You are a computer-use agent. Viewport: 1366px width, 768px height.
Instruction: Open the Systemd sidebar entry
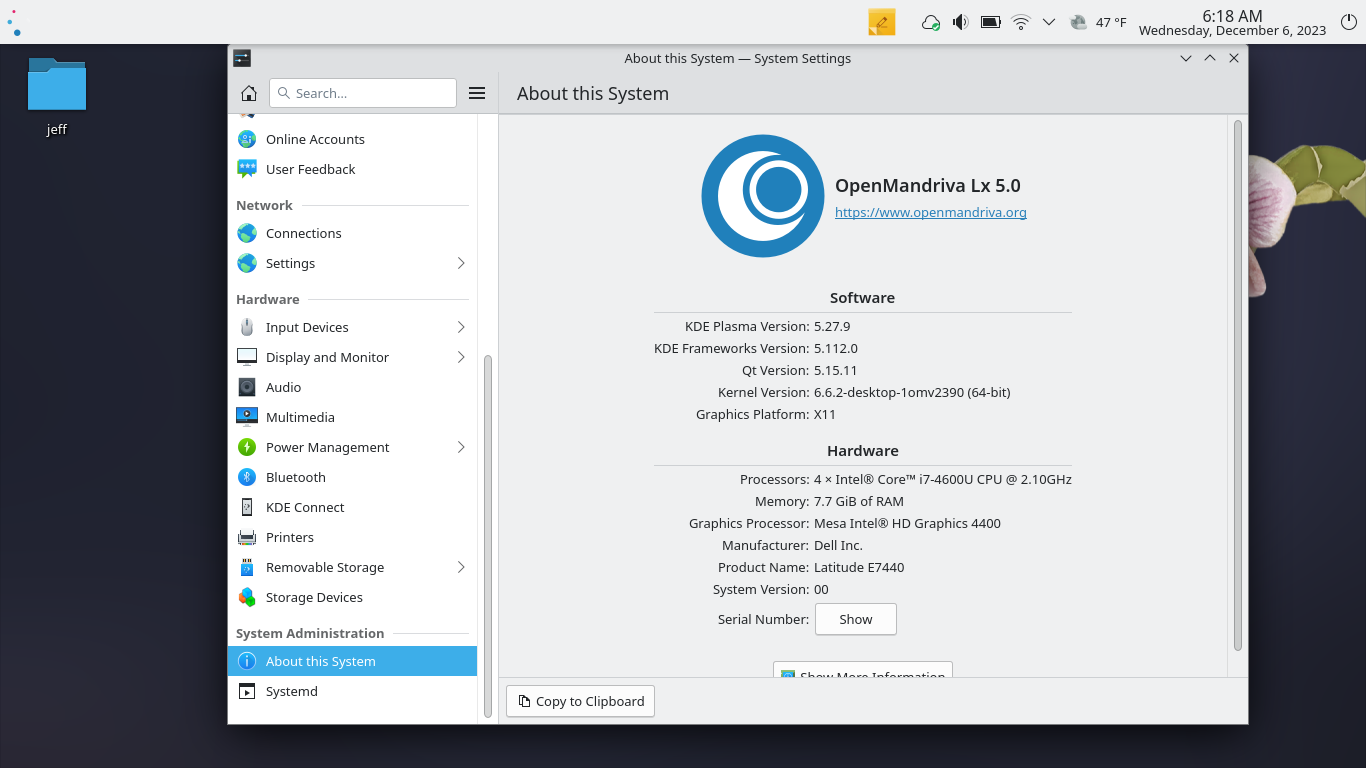352,691
